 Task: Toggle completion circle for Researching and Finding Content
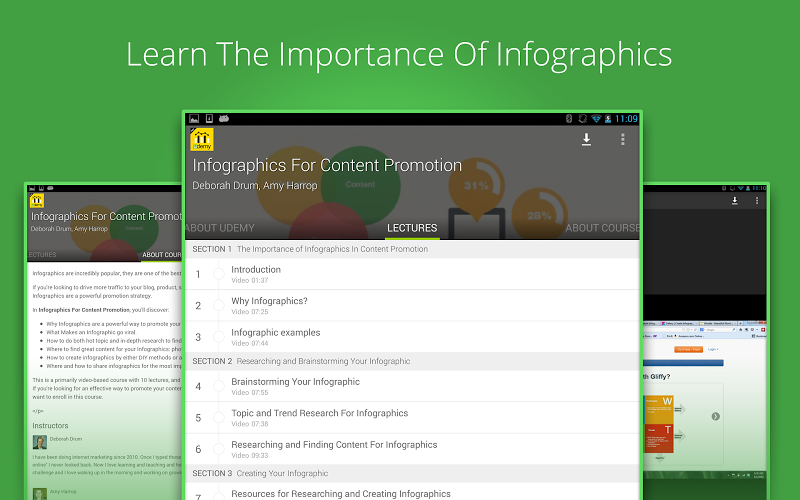coord(219,449)
